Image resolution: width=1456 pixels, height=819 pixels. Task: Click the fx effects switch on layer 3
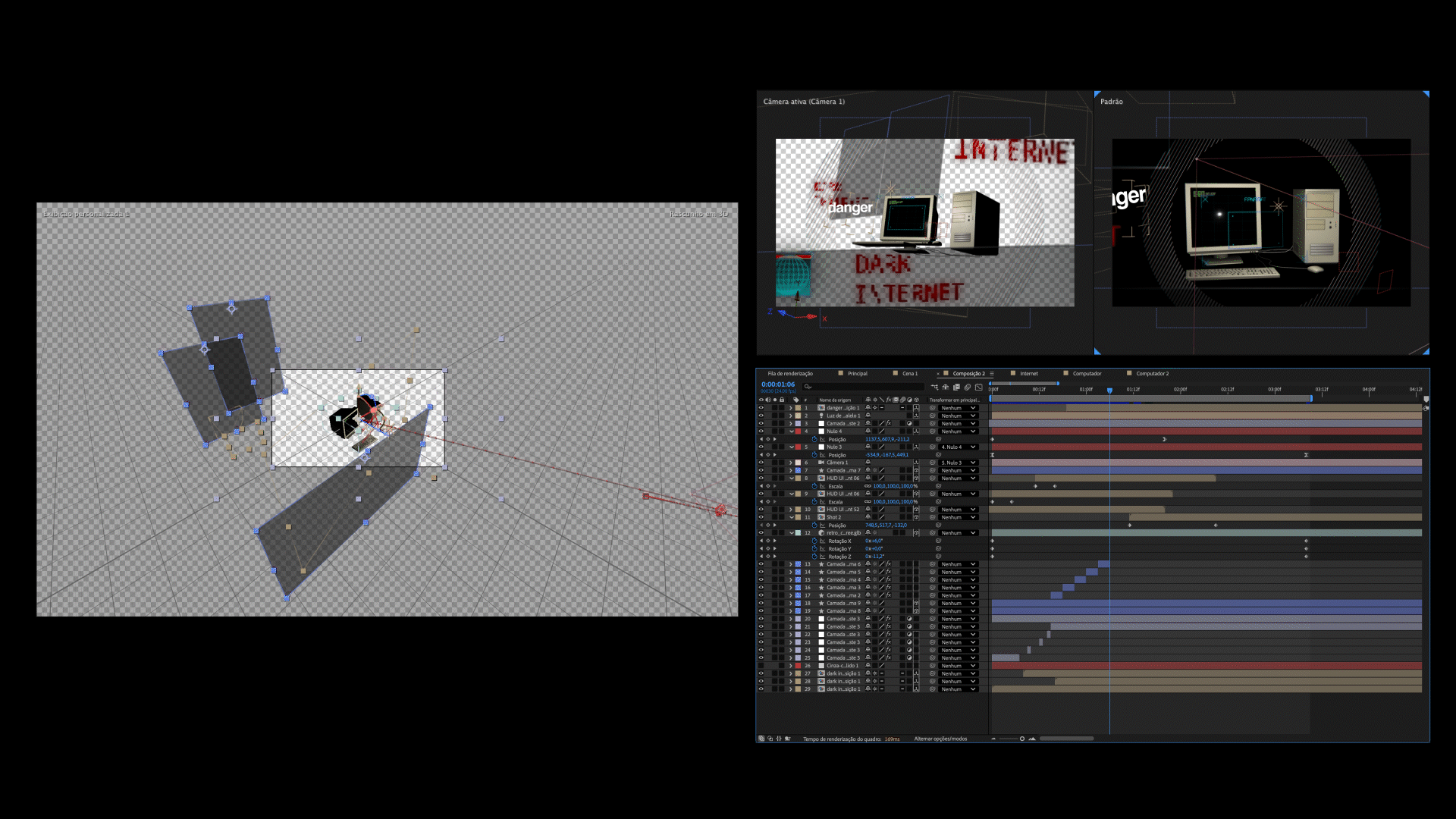click(888, 423)
